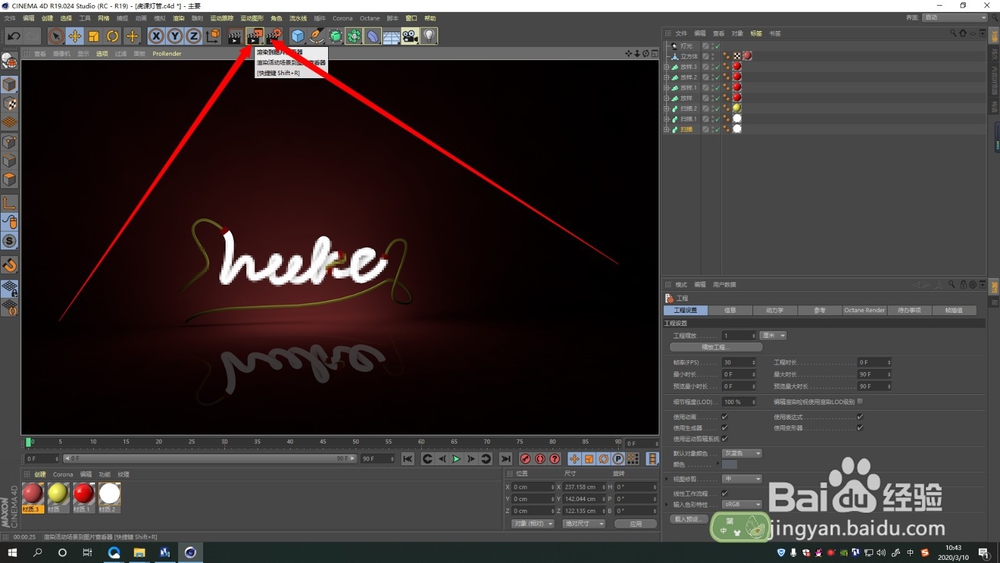
Task: Select the 工程设置 tab
Action: click(x=686, y=311)
